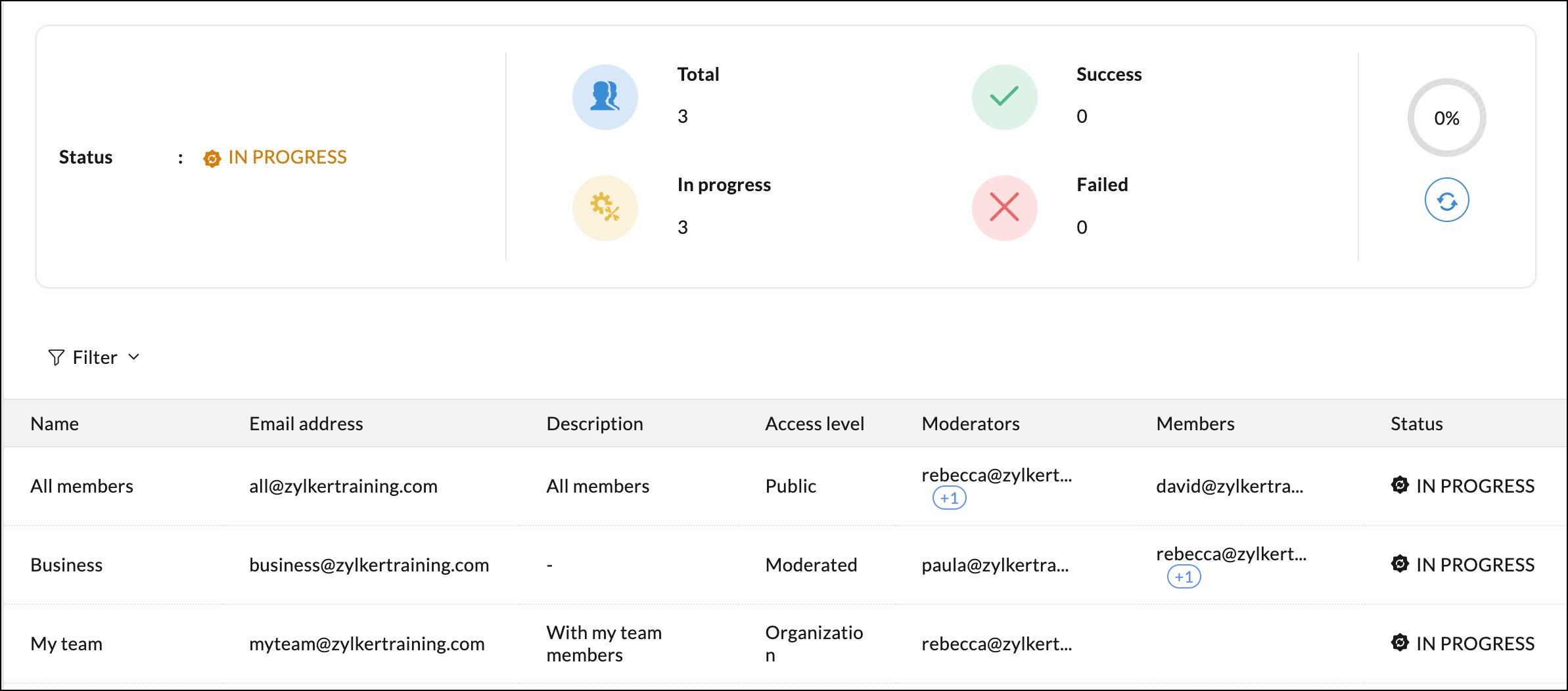Click the My team group name
The image size is (1568, 691).
pos(66,644)
